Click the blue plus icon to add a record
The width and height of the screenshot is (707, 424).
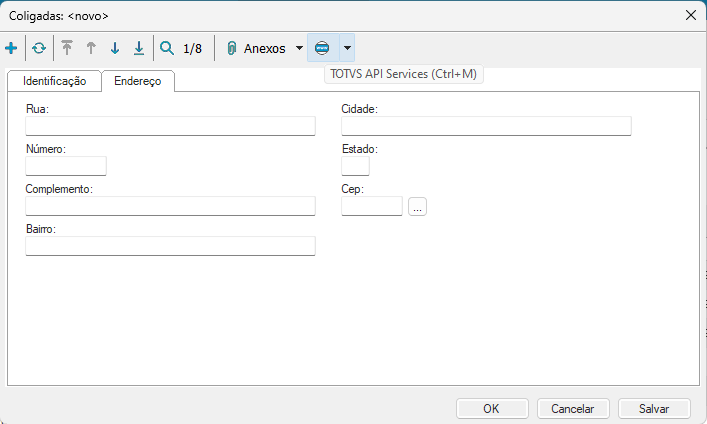[x=11, y=48]
